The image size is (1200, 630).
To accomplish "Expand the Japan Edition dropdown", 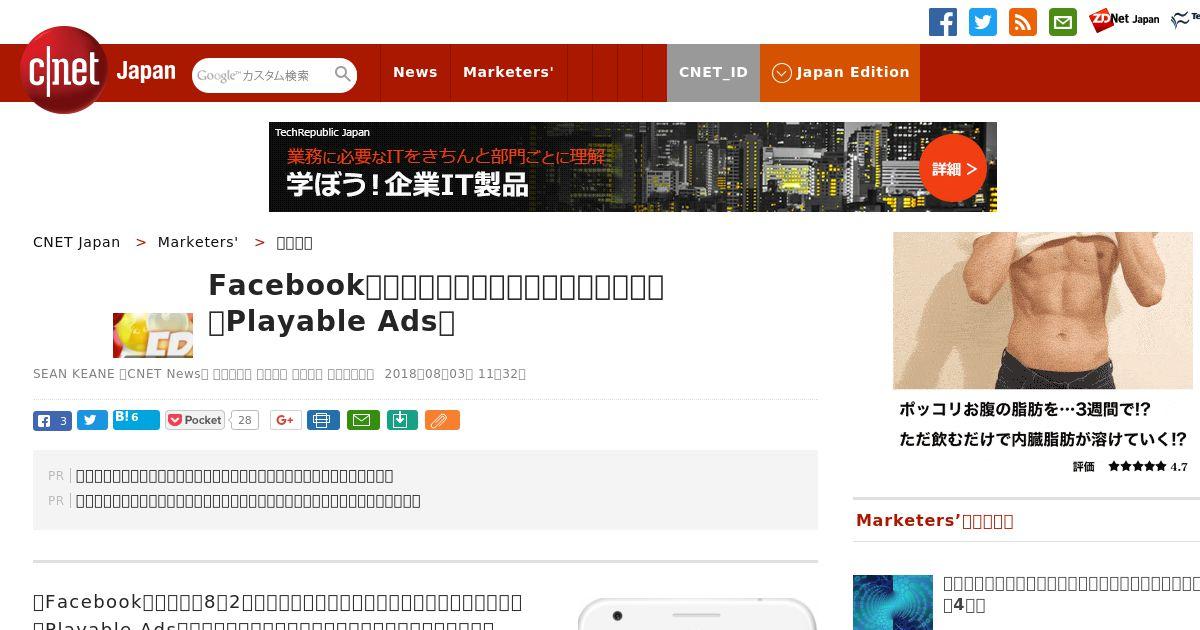I will point(840,72).
